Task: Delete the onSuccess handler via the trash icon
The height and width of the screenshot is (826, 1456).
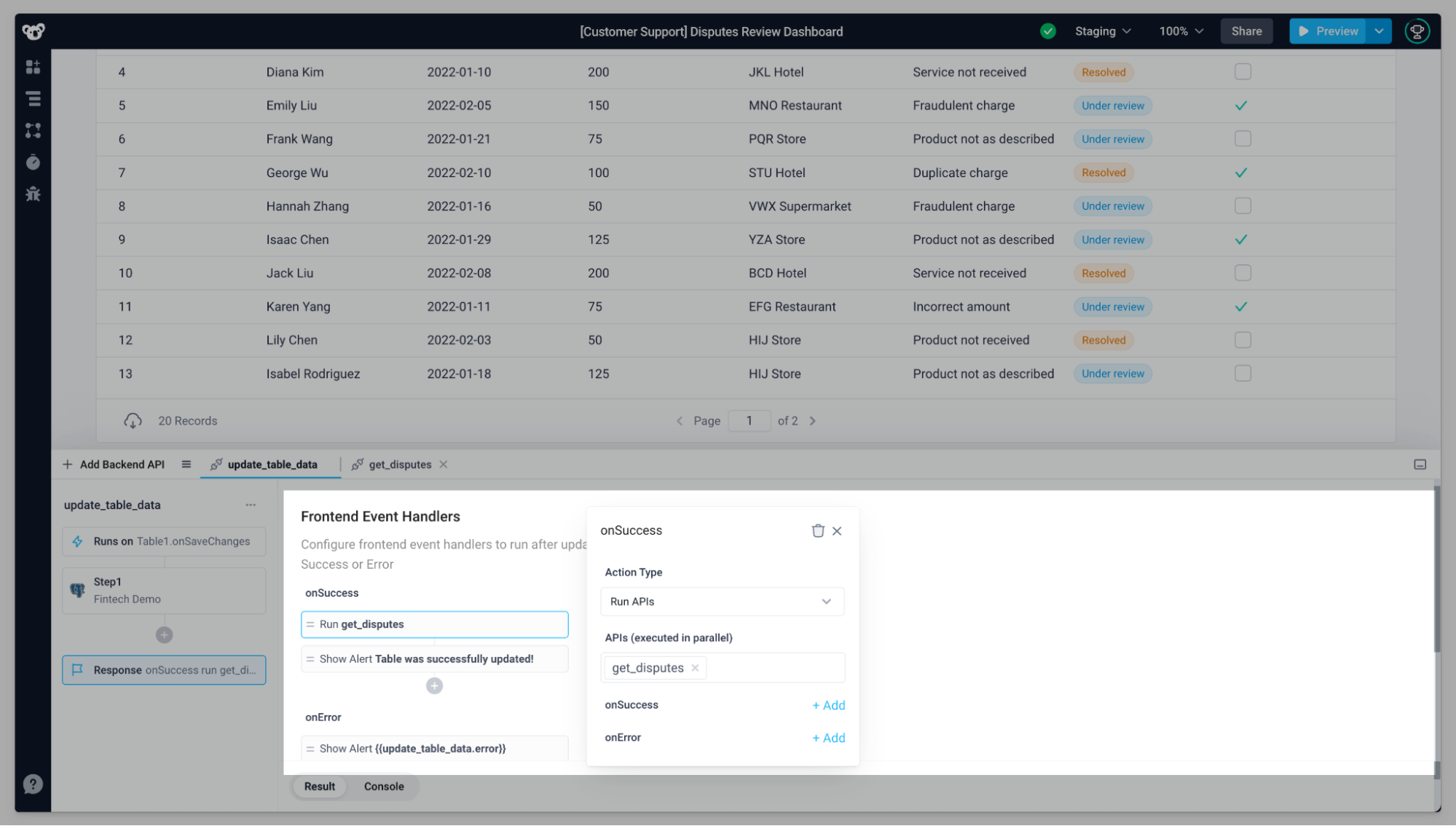Action: 817,530
